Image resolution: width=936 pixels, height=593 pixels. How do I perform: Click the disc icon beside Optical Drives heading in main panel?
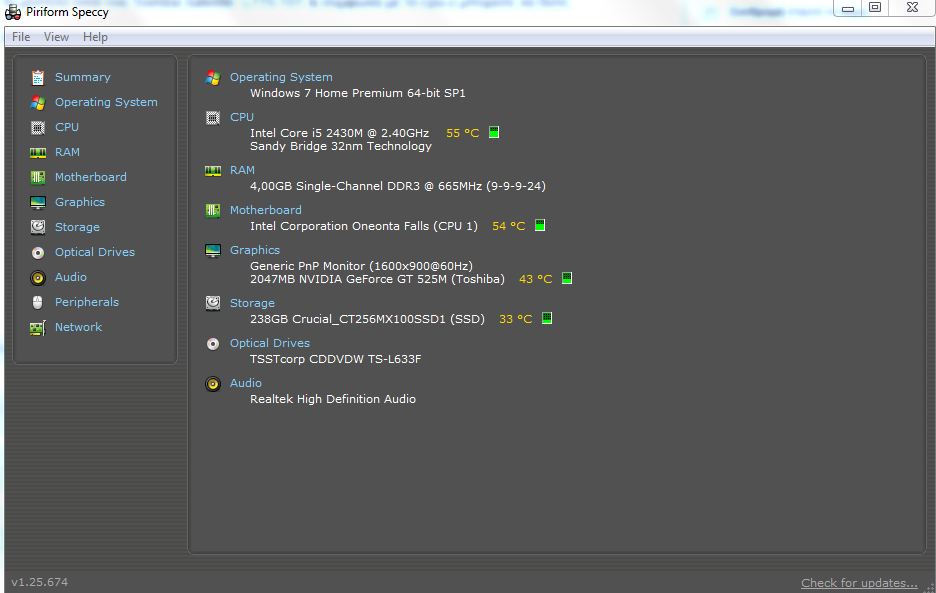click(x=213, y=344)
